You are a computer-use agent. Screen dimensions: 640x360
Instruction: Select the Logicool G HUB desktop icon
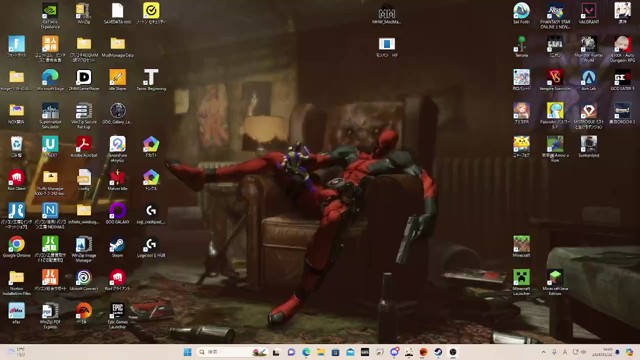(x=151, y=247)
